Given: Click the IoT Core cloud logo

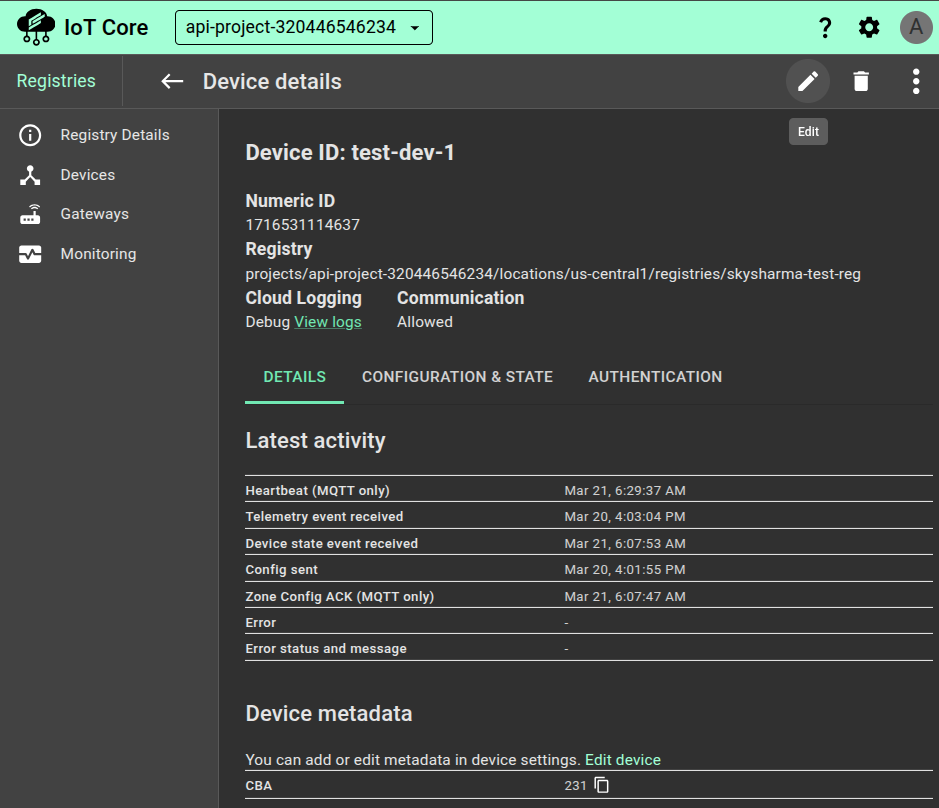Looking at the screenshot, I should click(36, 27).
